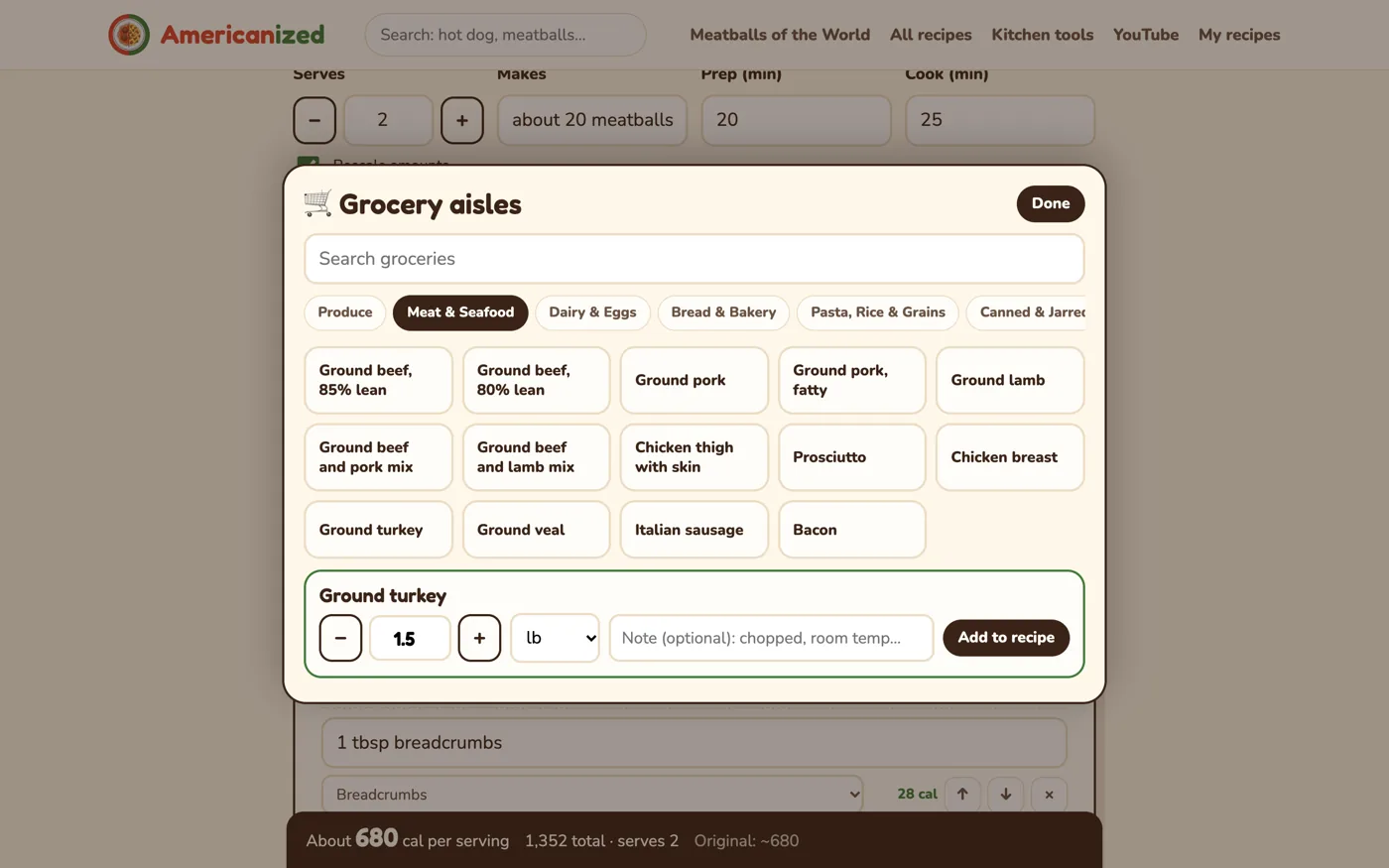Choose Ground beef, 80% lean

pyautogui.click(x=537, y=380)
